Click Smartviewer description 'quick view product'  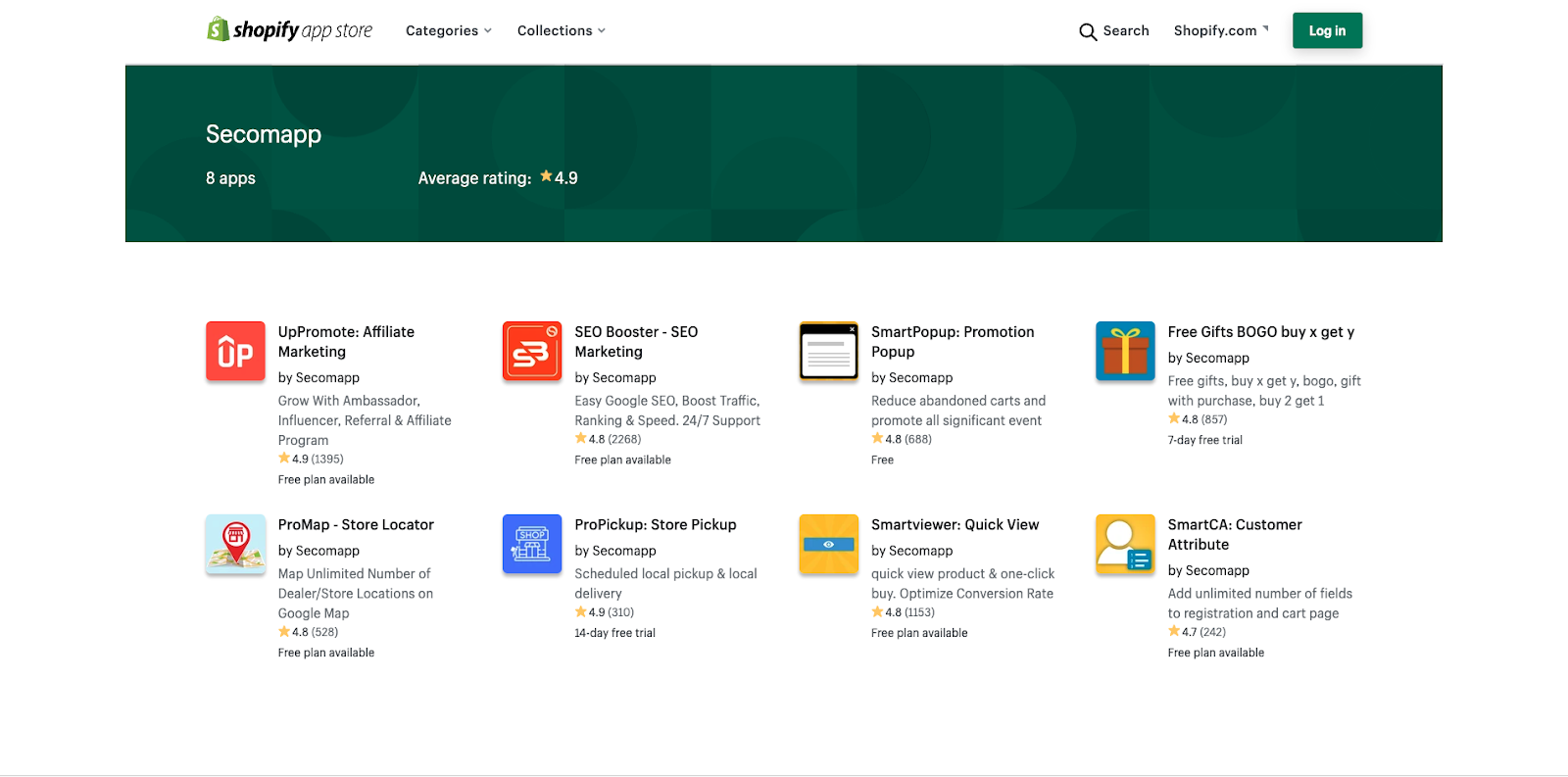pos(963,584)
